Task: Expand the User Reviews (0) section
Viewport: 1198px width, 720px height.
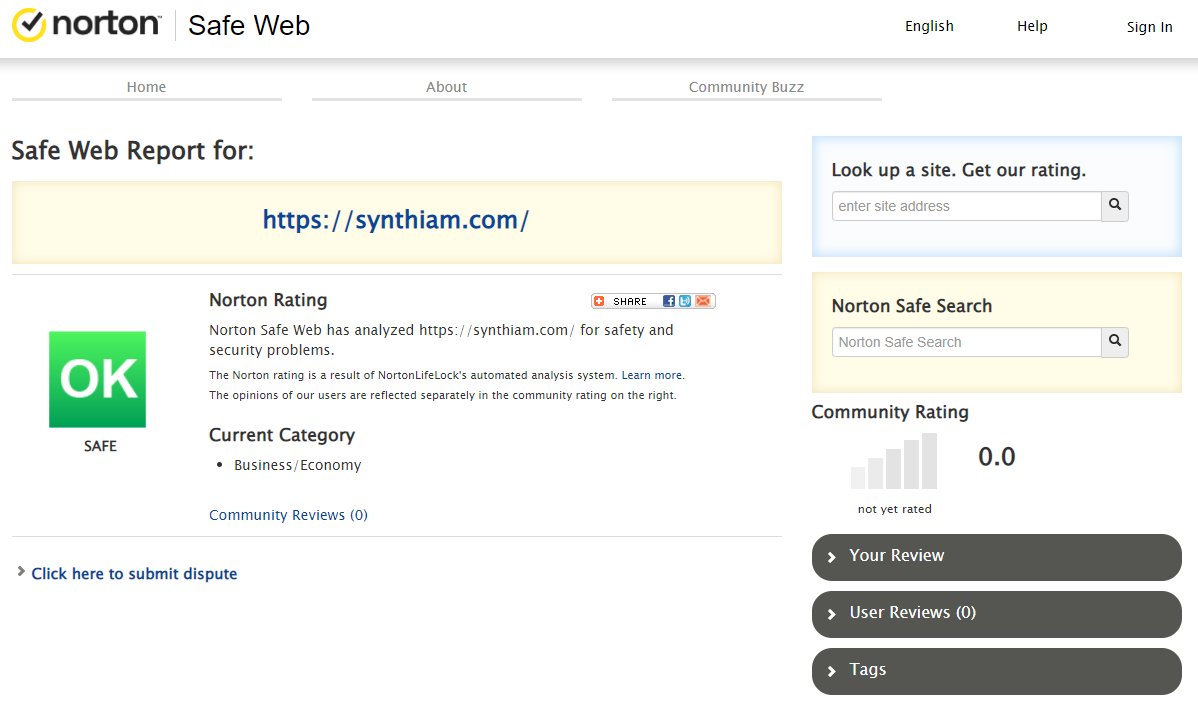Action: (x=996, y=615)
